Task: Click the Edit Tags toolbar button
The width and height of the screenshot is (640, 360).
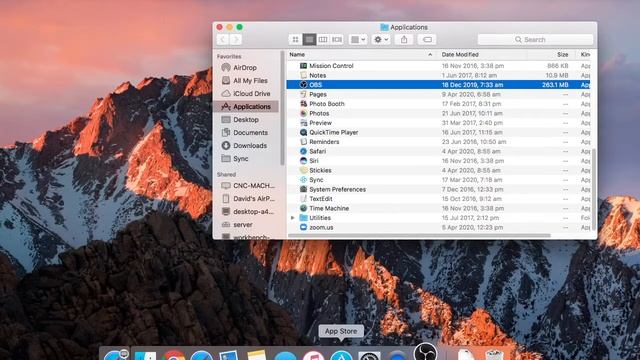Action: click(427, 40)
